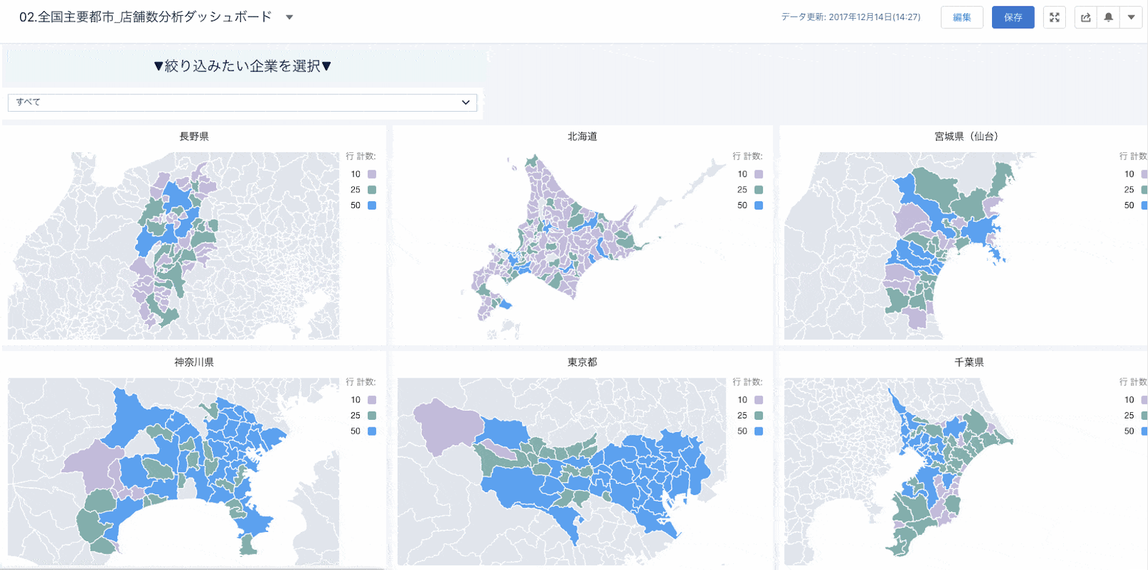Screen dimensions: 1148x570
Task: Click the 10 legend swatch in 東京都 chart
Action: point(758,400)
